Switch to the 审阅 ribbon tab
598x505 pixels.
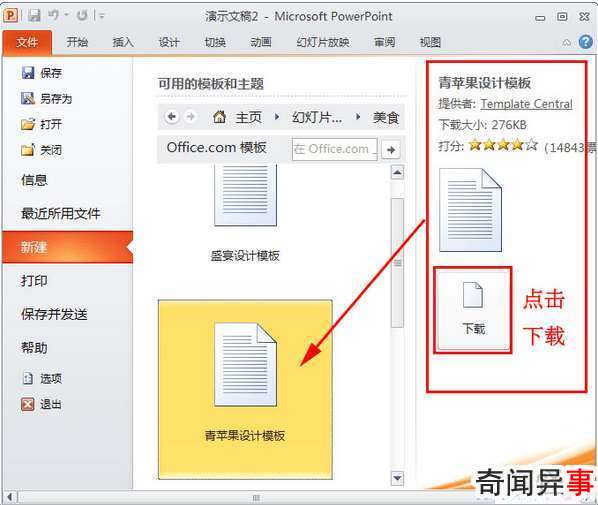[x=384, y=42]
